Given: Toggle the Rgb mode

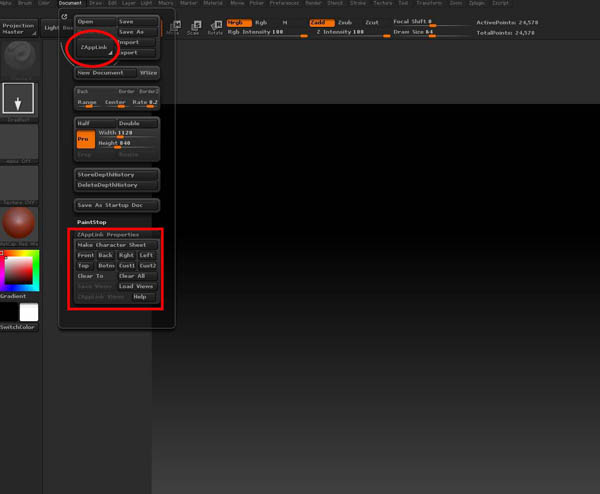Looking at the screenshot, I should (261, 23).
